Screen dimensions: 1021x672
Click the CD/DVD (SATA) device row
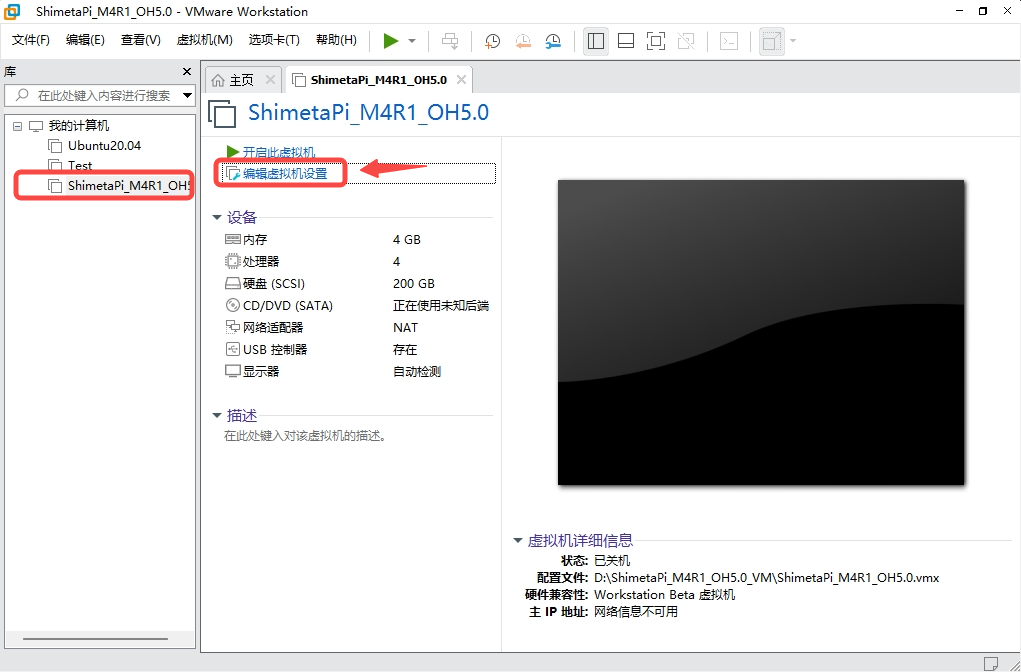356,305
